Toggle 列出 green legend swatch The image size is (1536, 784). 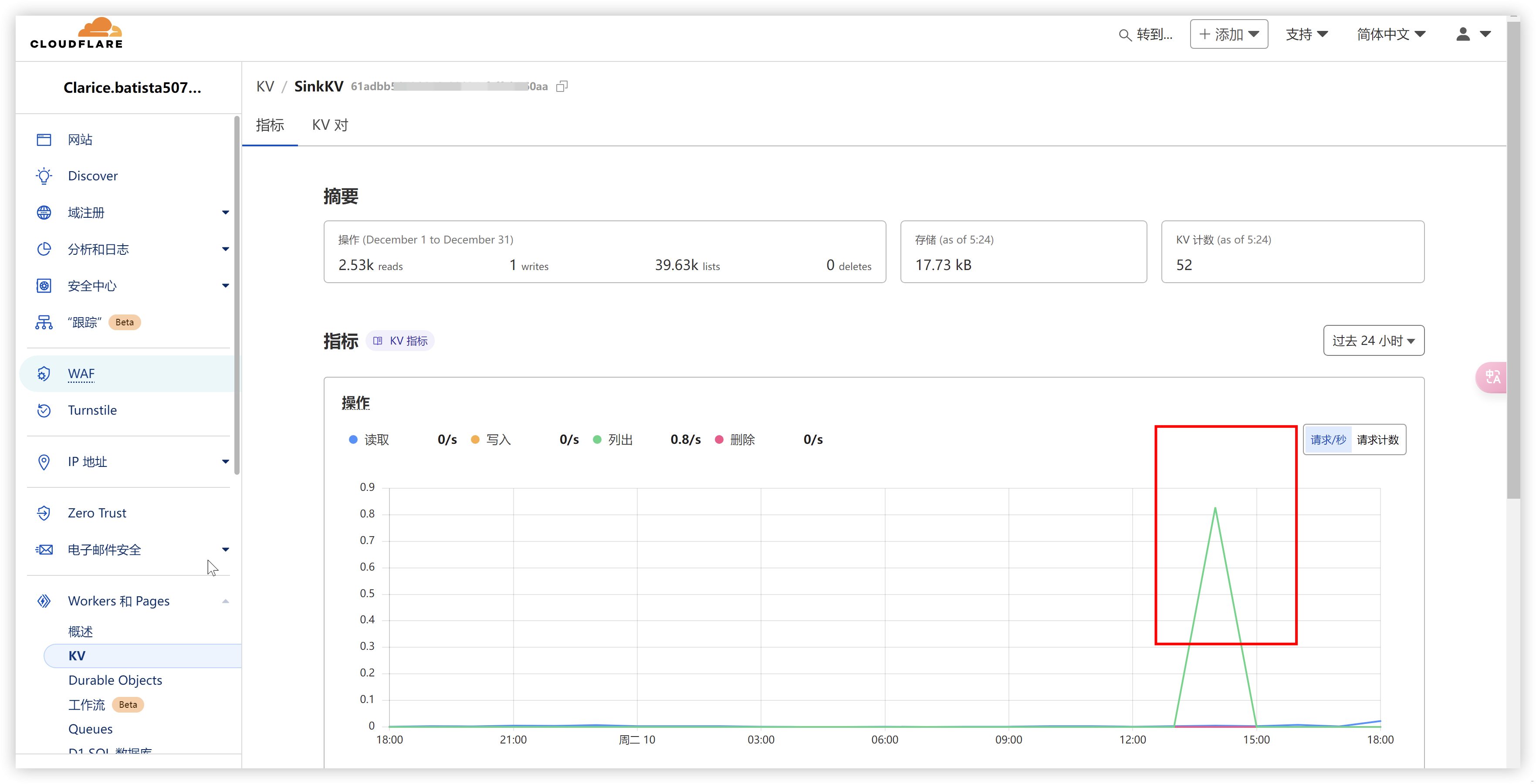coord(597,440)
